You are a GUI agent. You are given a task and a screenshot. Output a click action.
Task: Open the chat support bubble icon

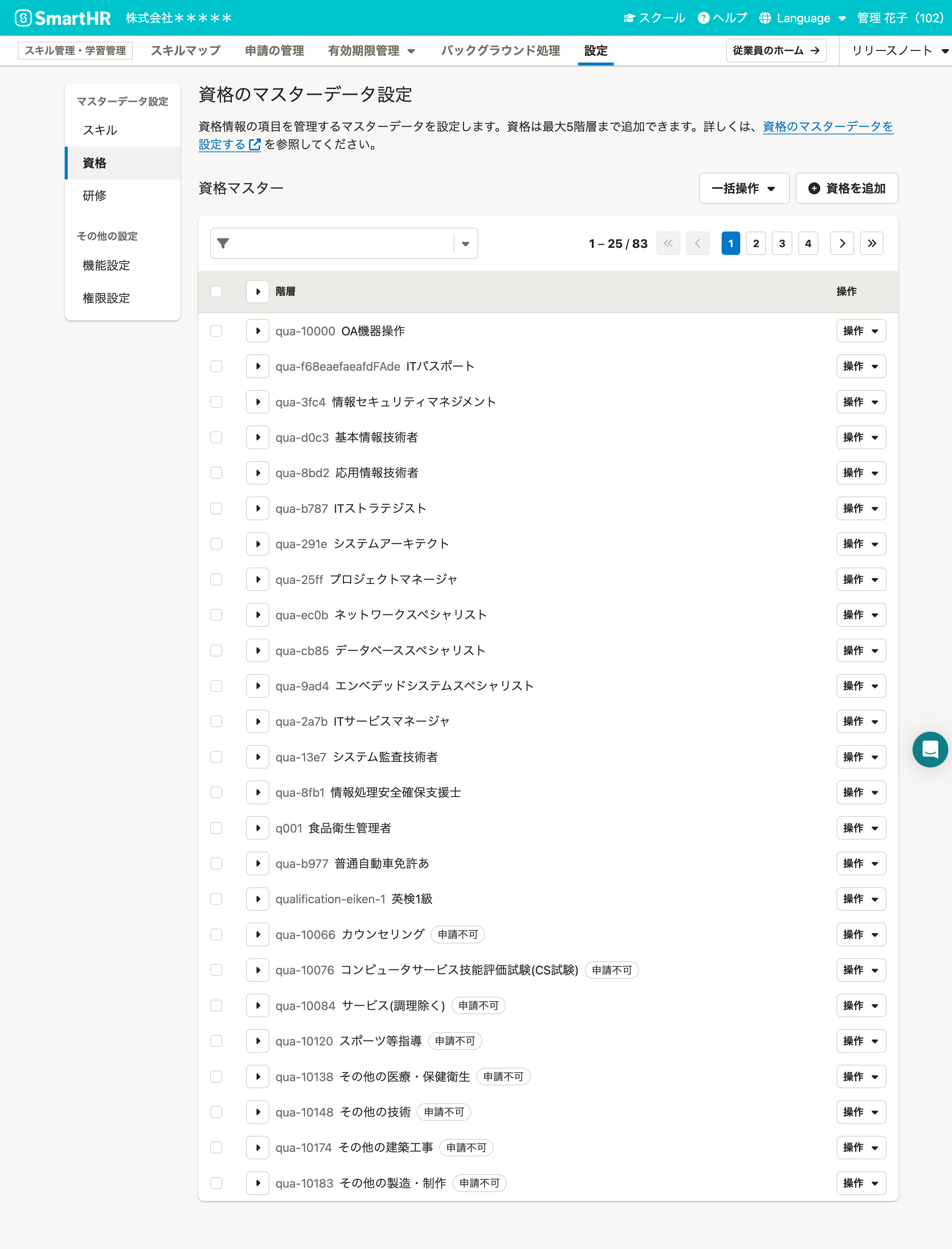click(x=930, y=749)
